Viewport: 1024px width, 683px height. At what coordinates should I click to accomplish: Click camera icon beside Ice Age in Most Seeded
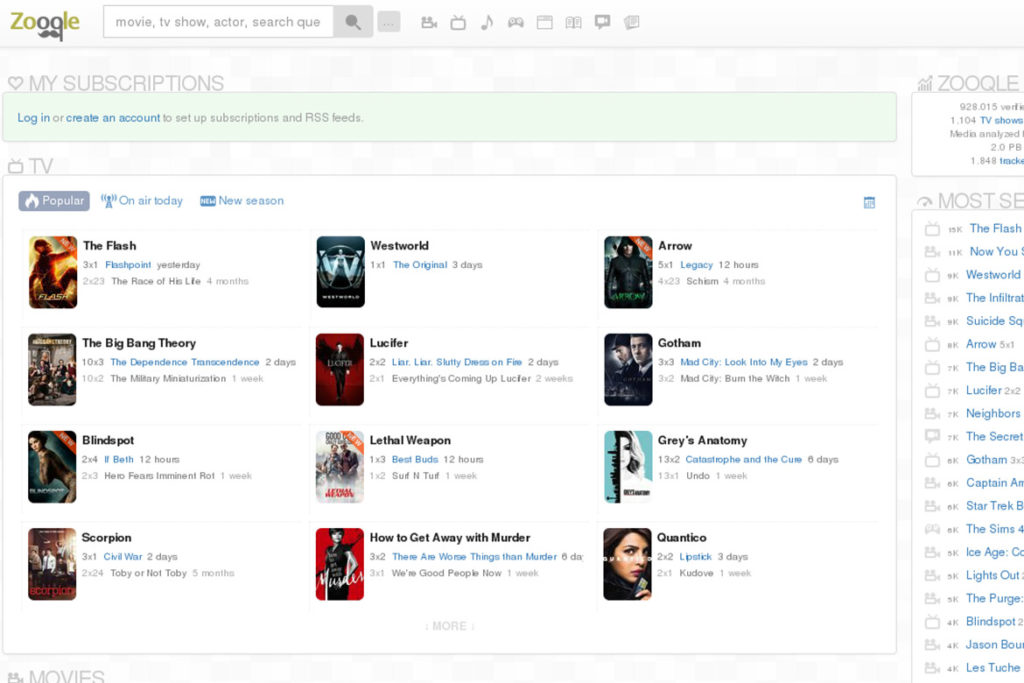(x=933, y=552)
